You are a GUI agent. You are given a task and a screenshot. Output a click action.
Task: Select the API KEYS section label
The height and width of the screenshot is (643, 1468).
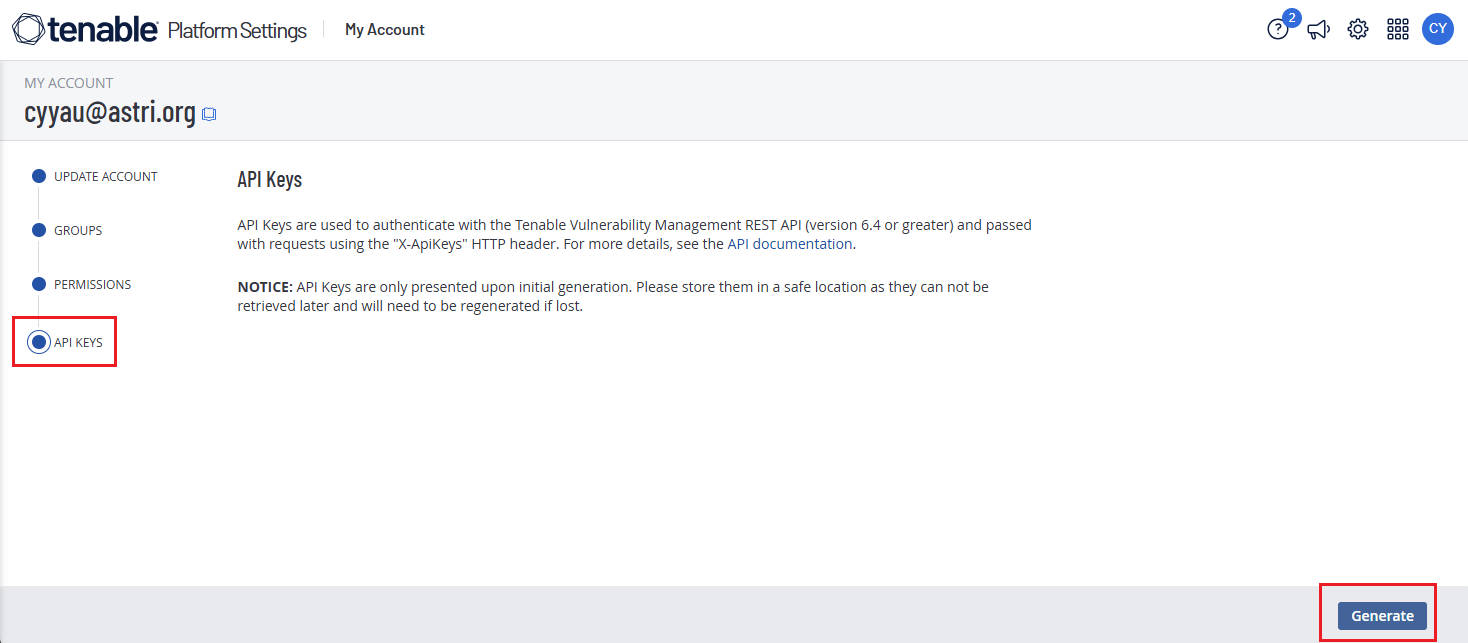click(x=78, y=343)
